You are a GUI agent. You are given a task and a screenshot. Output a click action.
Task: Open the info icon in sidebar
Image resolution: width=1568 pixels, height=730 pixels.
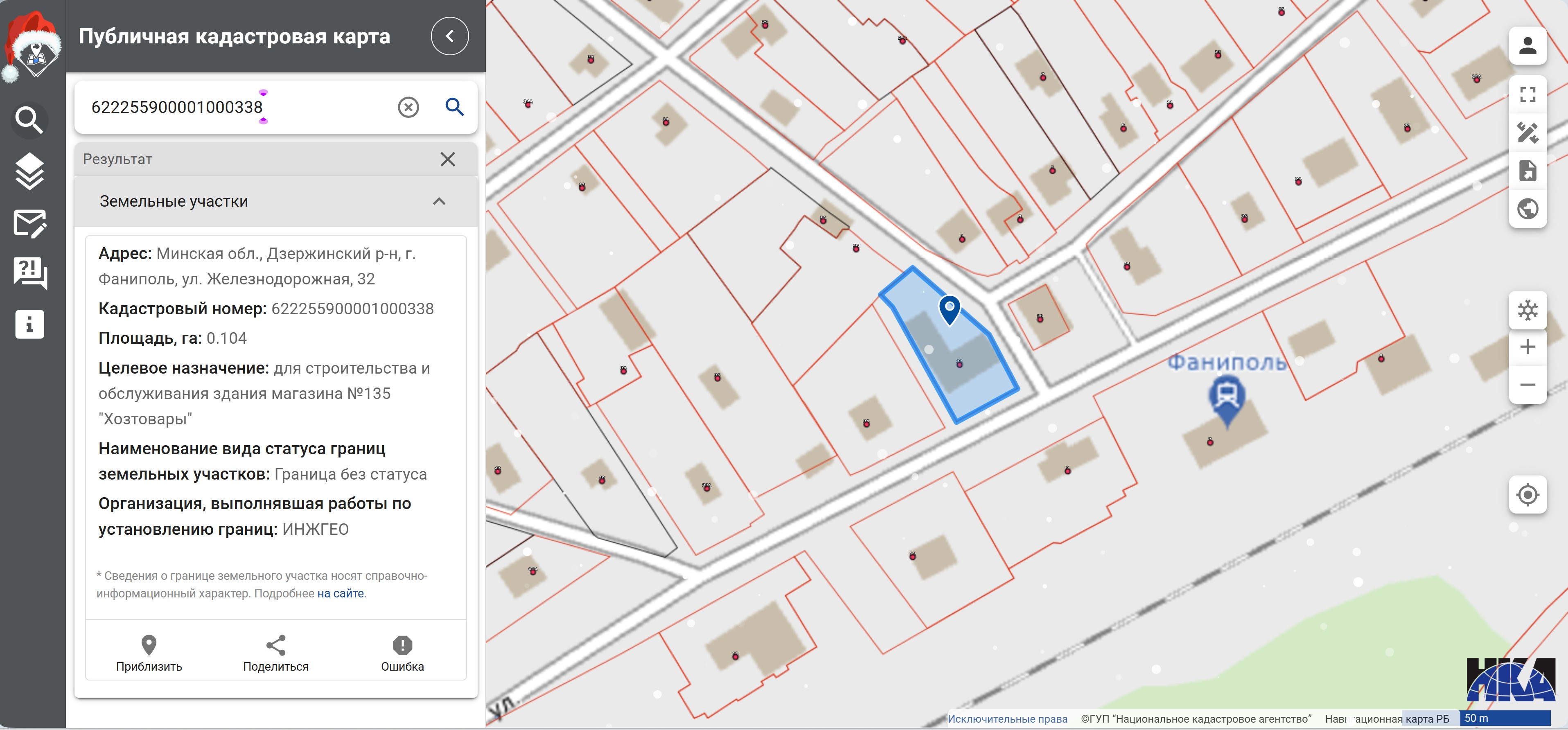click(29, 324)
